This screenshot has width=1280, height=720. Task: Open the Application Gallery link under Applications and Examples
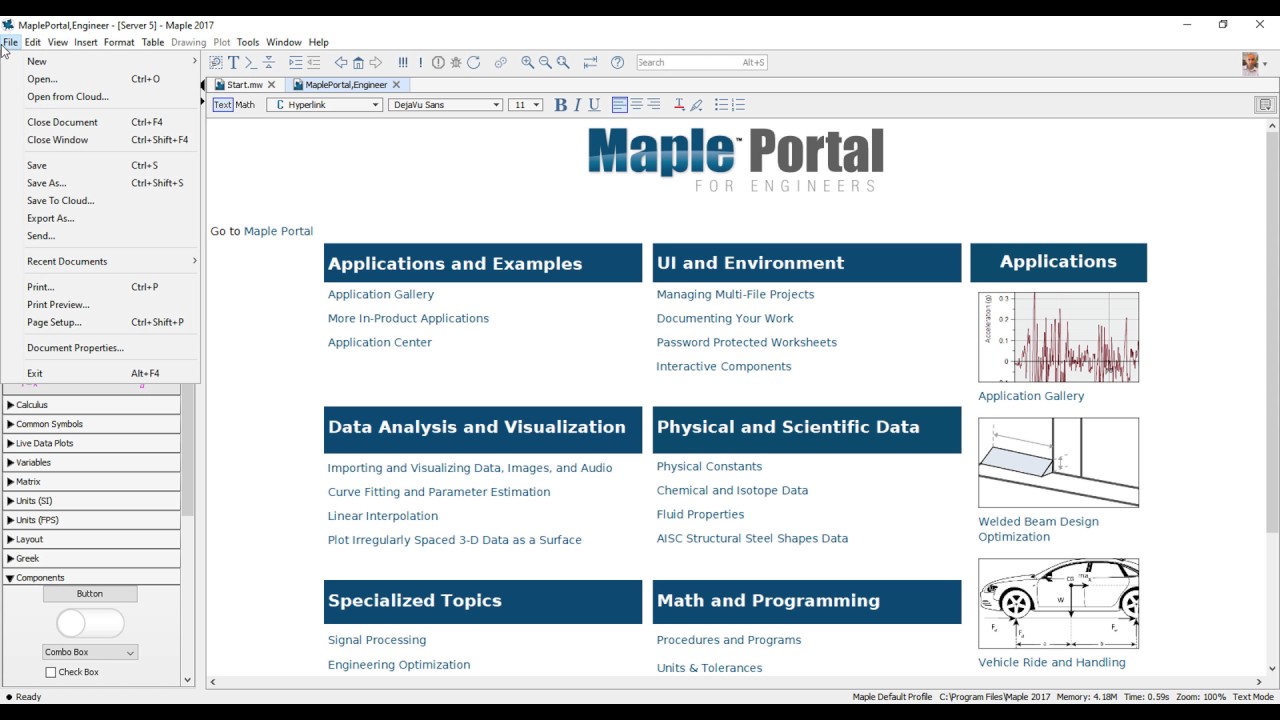tap(381, 294)
